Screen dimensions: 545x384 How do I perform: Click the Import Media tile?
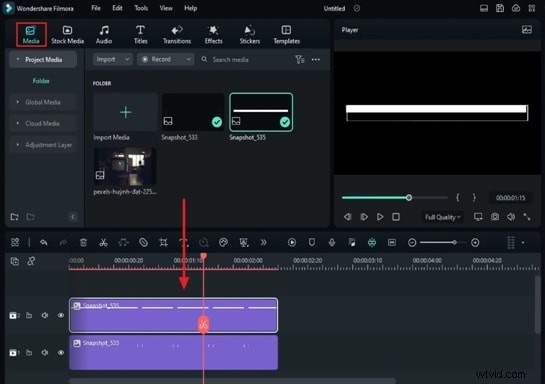coord(125,112)
